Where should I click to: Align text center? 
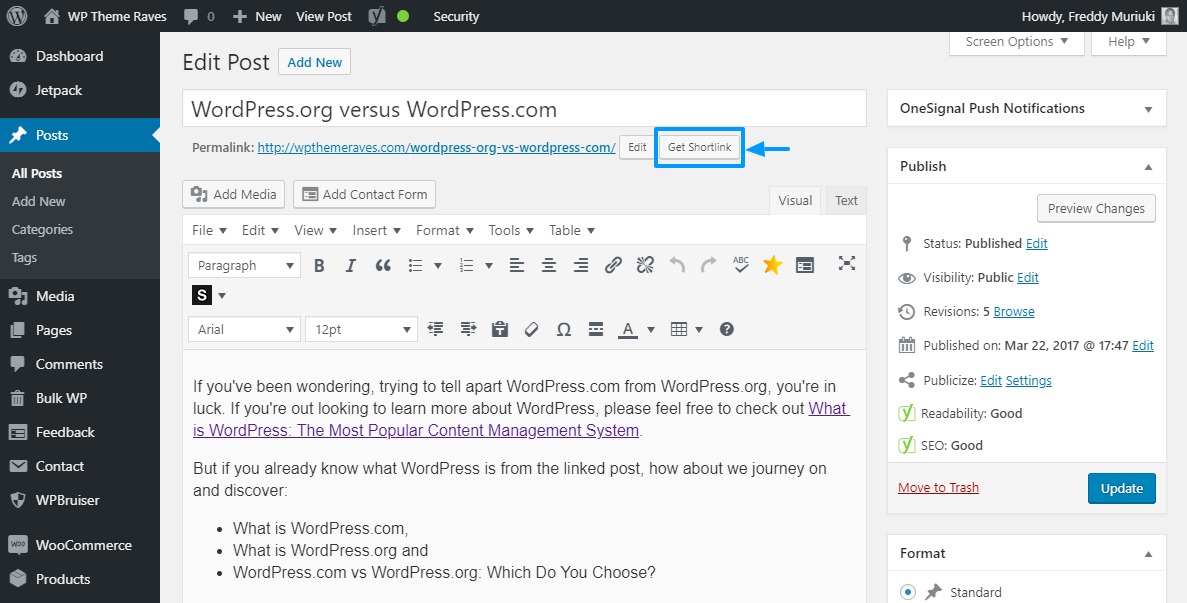[x=549, y=265]
